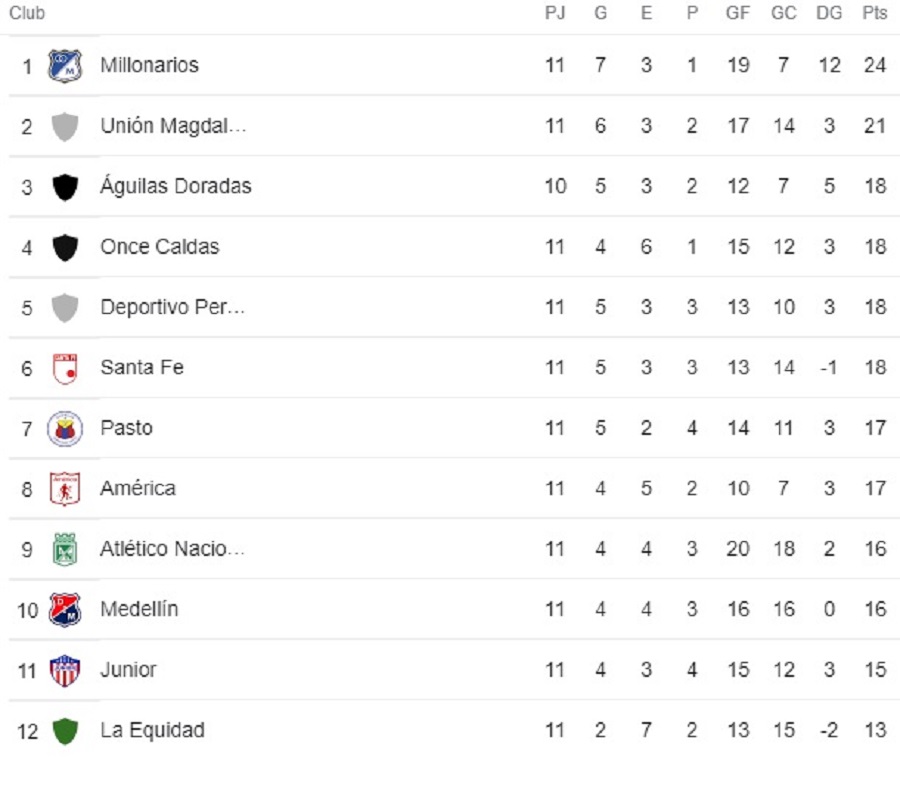Click the América red crest
900x799 pixels.
click(65, 489)
